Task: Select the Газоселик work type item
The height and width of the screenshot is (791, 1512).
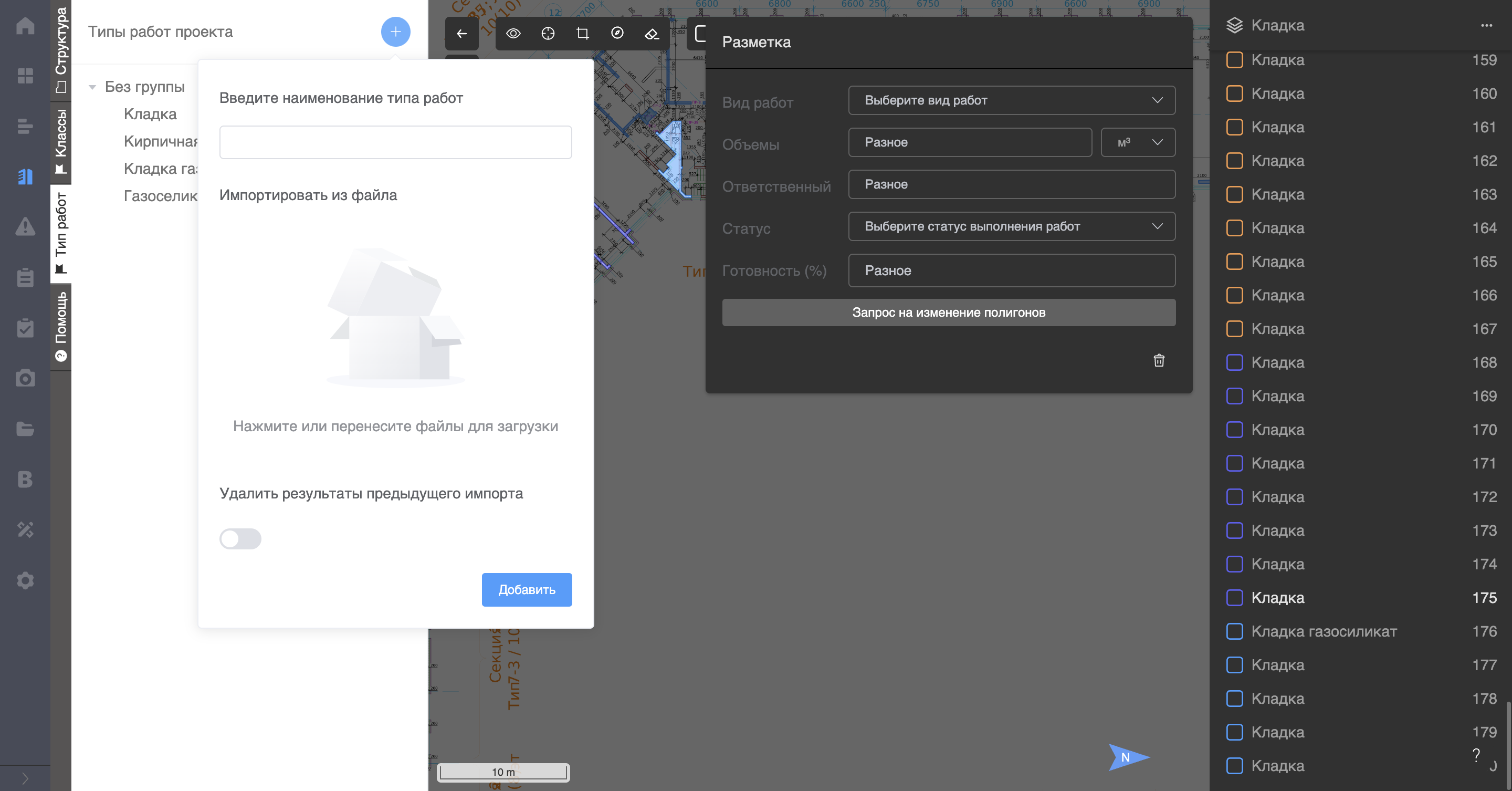Action: [x=161, y=196]
